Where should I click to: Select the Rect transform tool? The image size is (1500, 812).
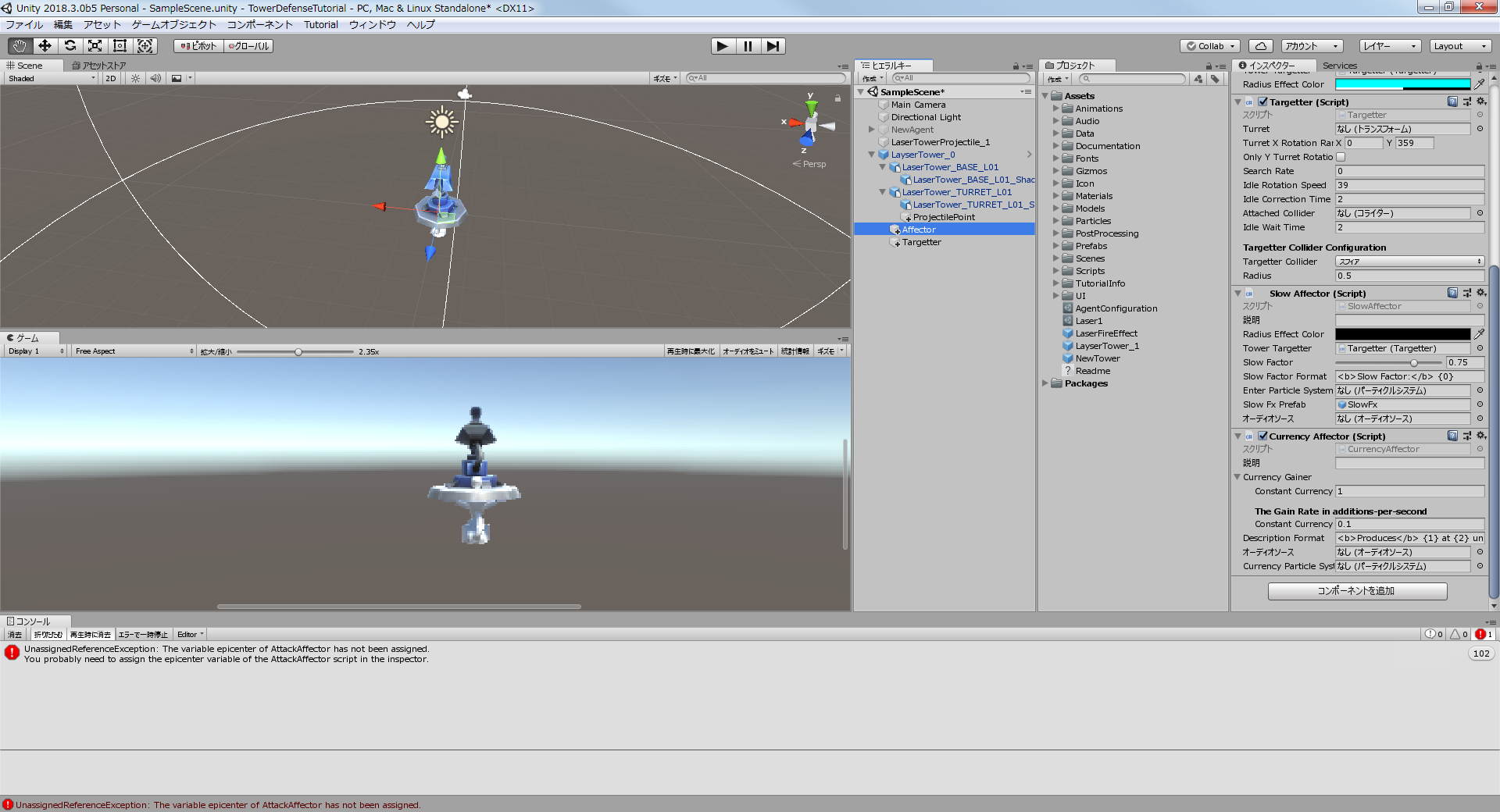(120, 46)
